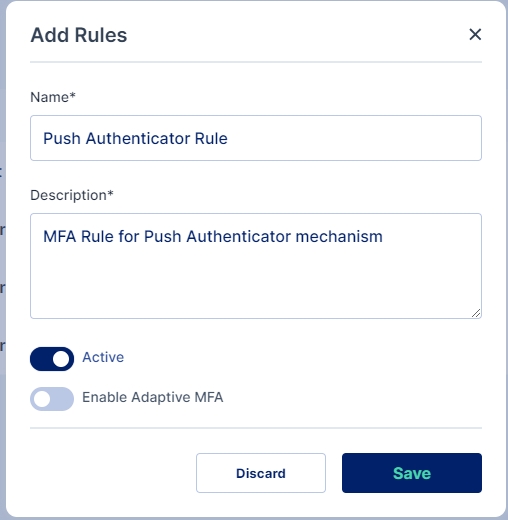This screenshot has height=520, width=508.
Task: Disable the Active toggle switch
Action: [52, 359]
